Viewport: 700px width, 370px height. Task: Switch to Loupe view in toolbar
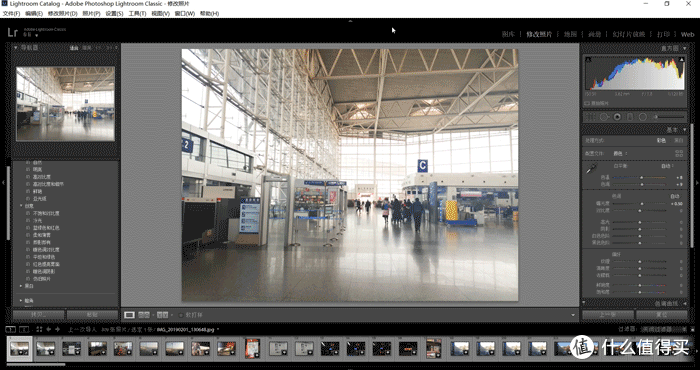click(129, 315)
